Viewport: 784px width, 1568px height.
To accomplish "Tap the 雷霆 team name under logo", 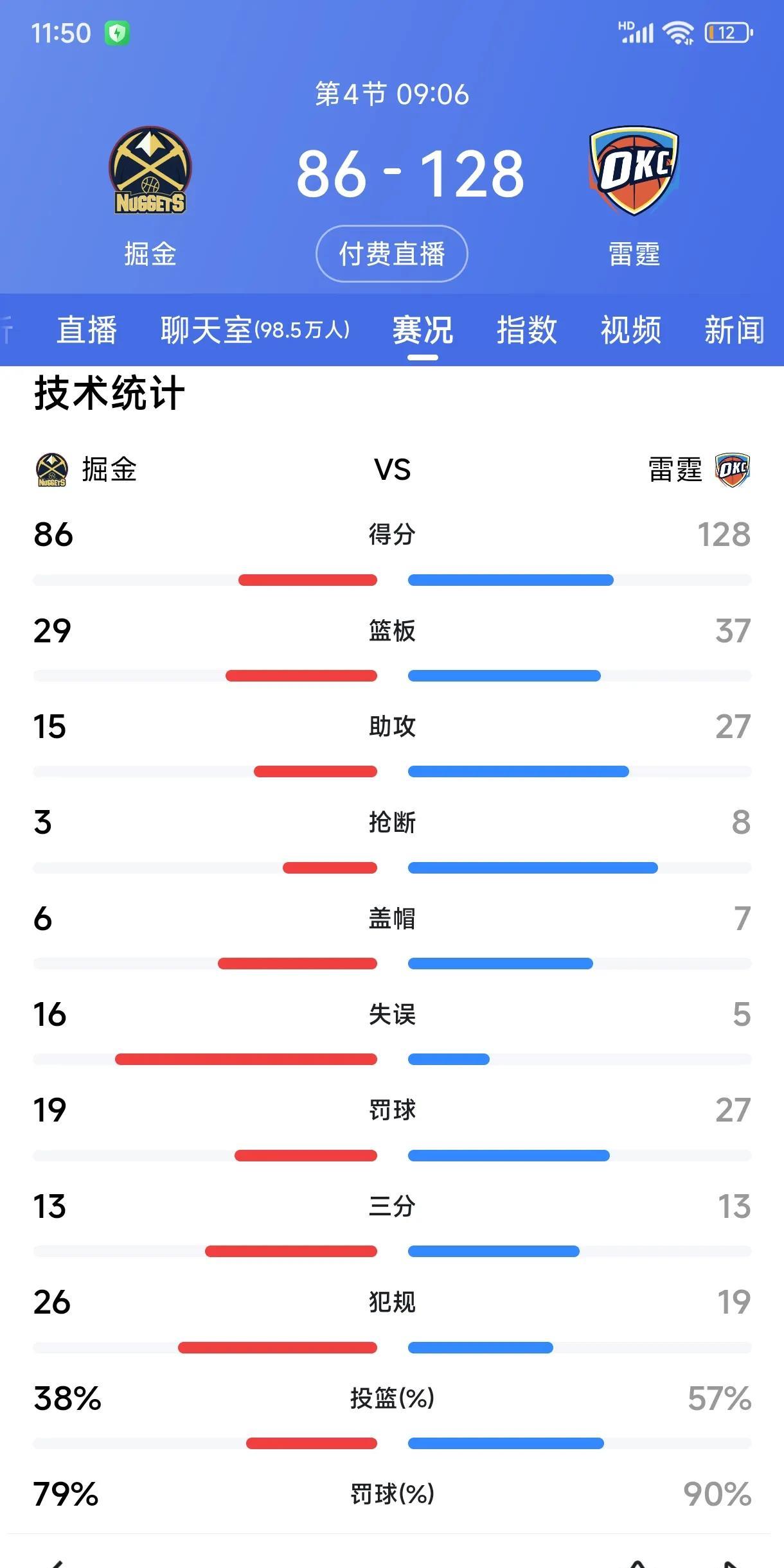I will click(634, 254).
